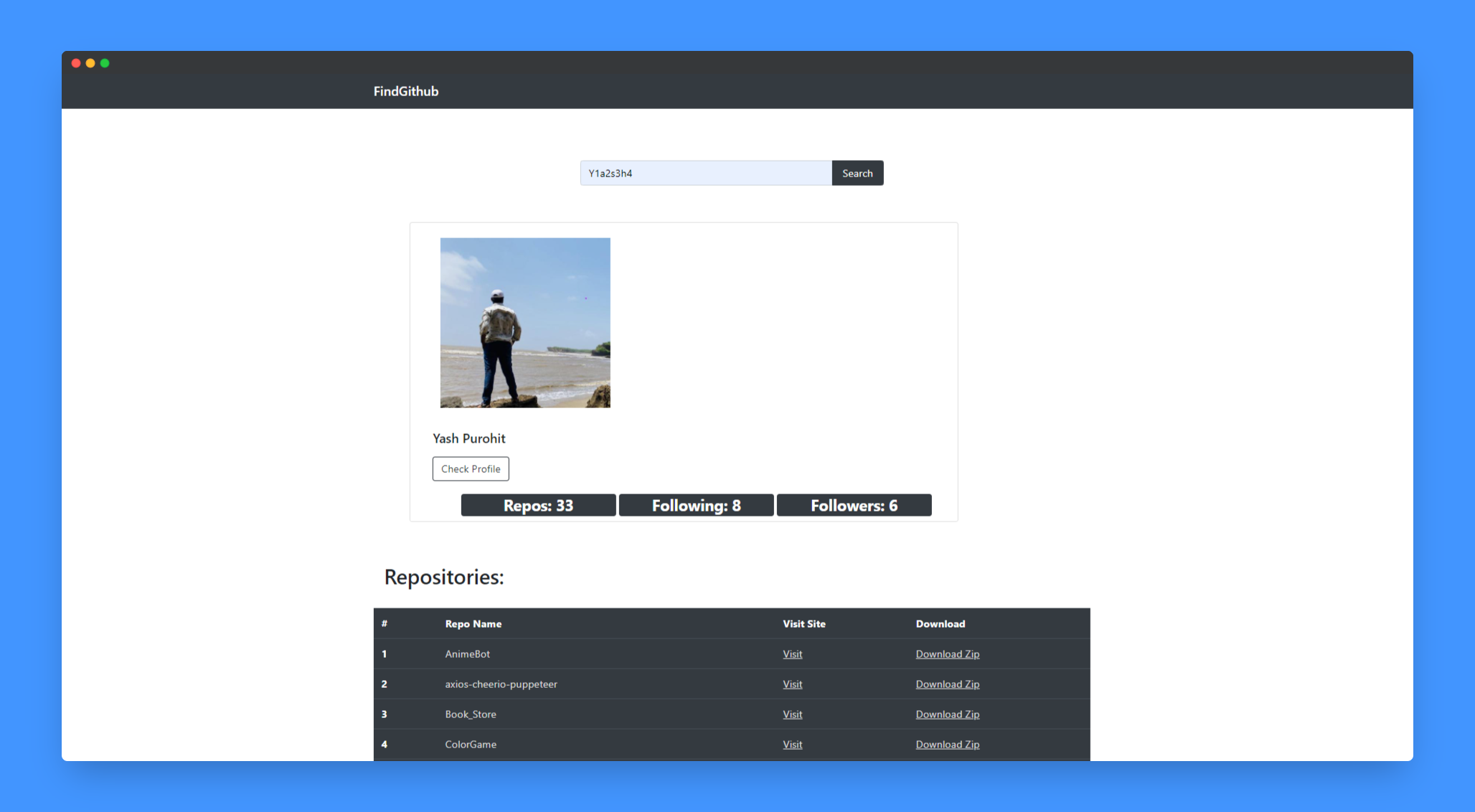
Task: Download Zip for ColorGame
Action: (947, 745)
